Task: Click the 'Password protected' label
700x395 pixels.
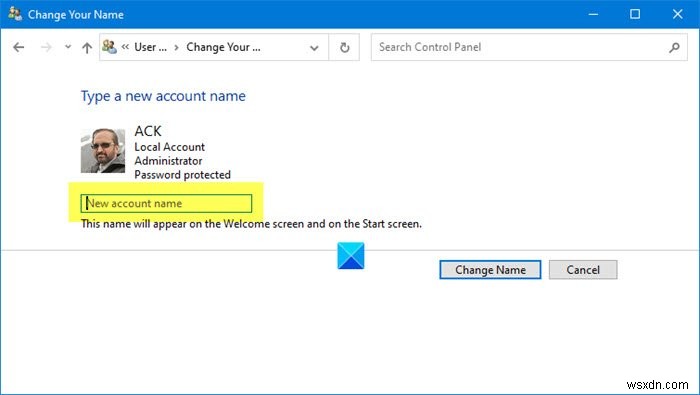Action: pos(183,175)
